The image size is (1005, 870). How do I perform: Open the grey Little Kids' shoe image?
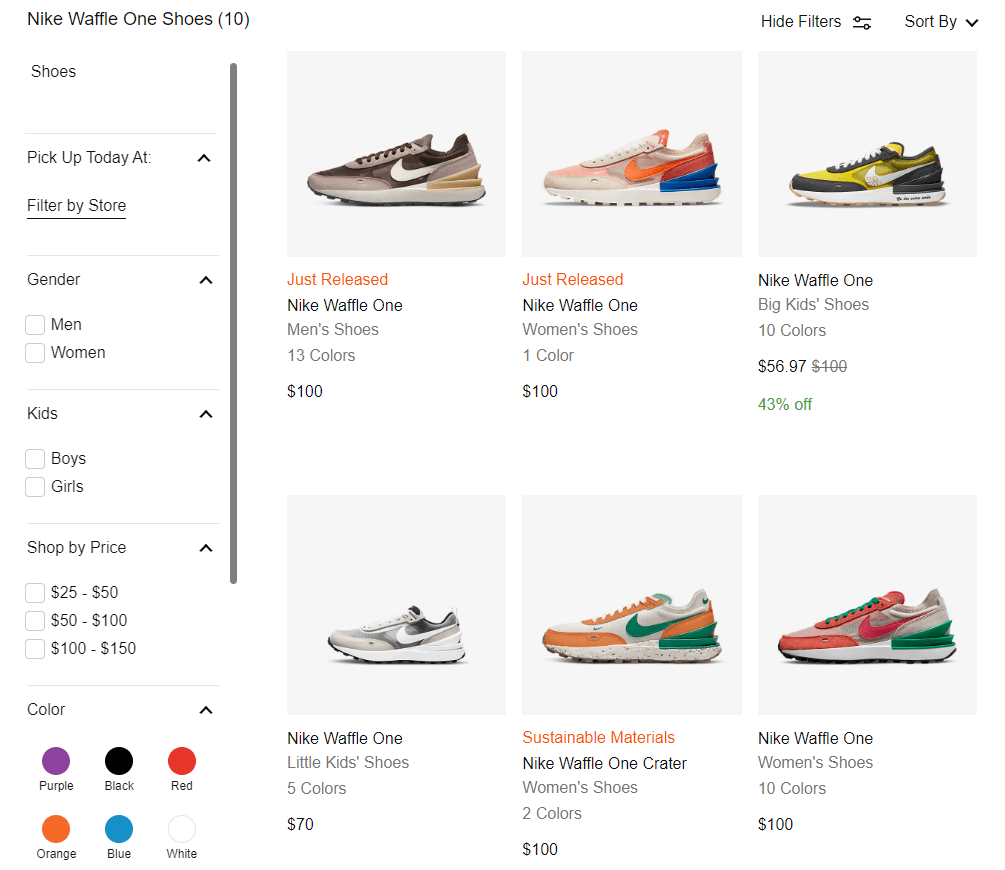pyautogui.click(x=396, y=605)
